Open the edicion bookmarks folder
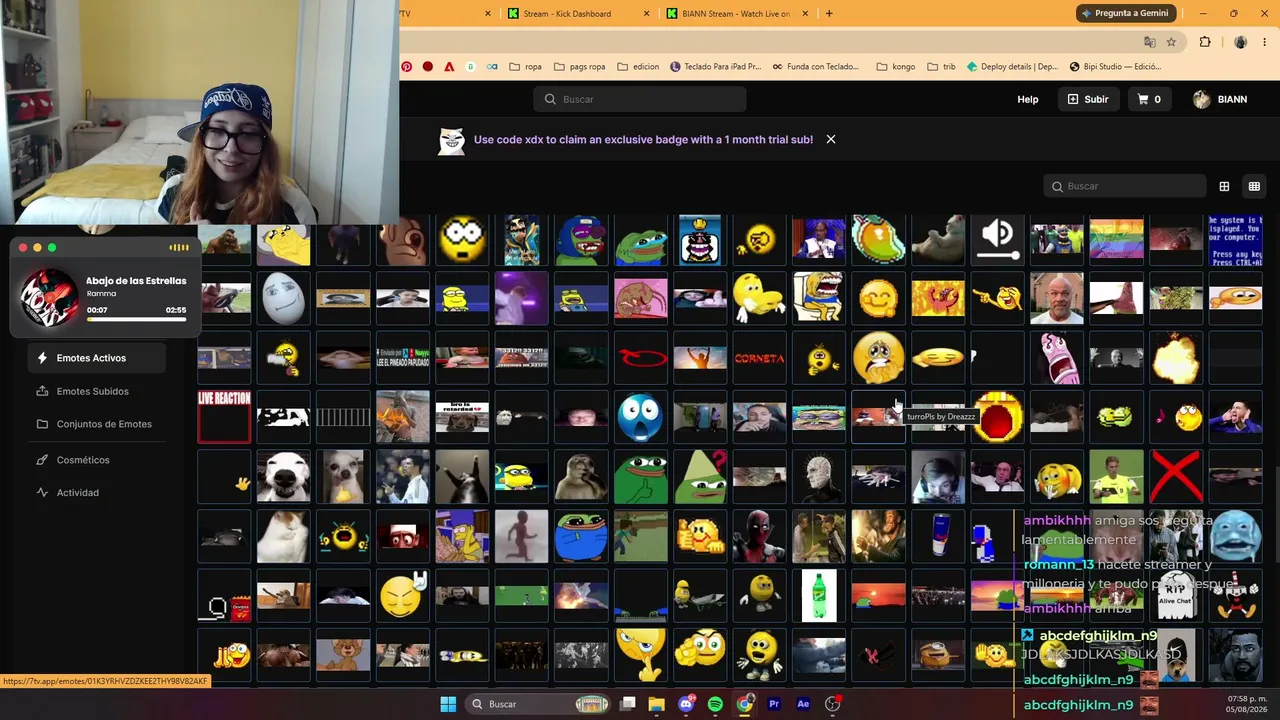The width and height of the screenshot is (1280, 720). coord(638,67)
